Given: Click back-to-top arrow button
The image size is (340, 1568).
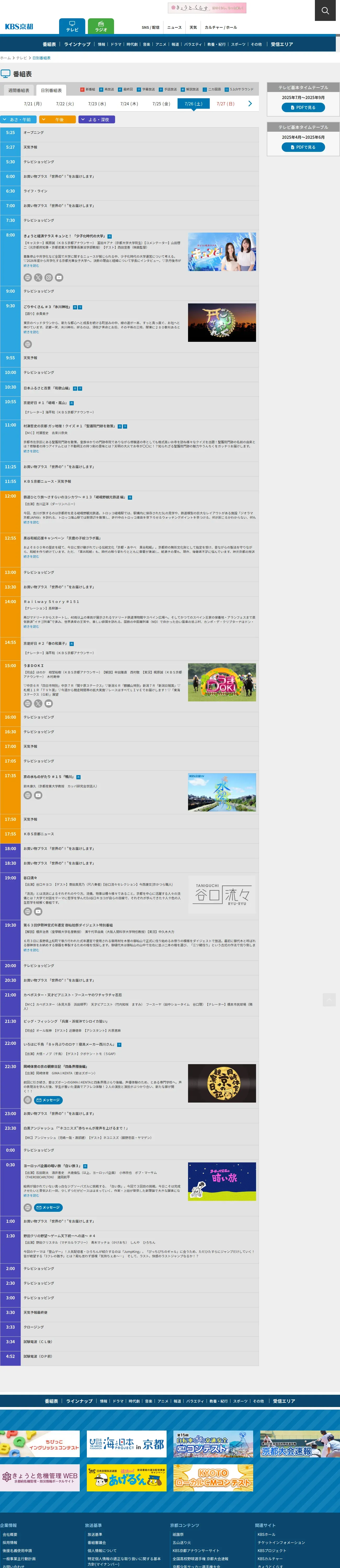Looking at the screenshot, I should point(329,1000).
